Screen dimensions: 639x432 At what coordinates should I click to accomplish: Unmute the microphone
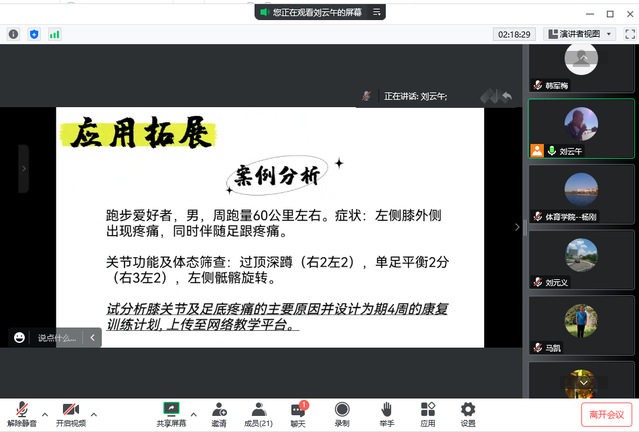[22, 411]
